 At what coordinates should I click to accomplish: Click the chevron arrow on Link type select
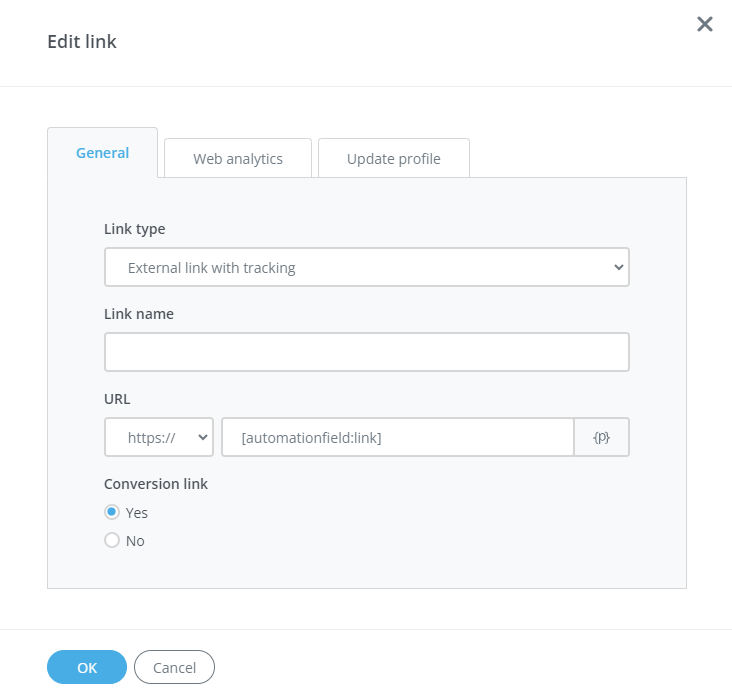(618, 268)
